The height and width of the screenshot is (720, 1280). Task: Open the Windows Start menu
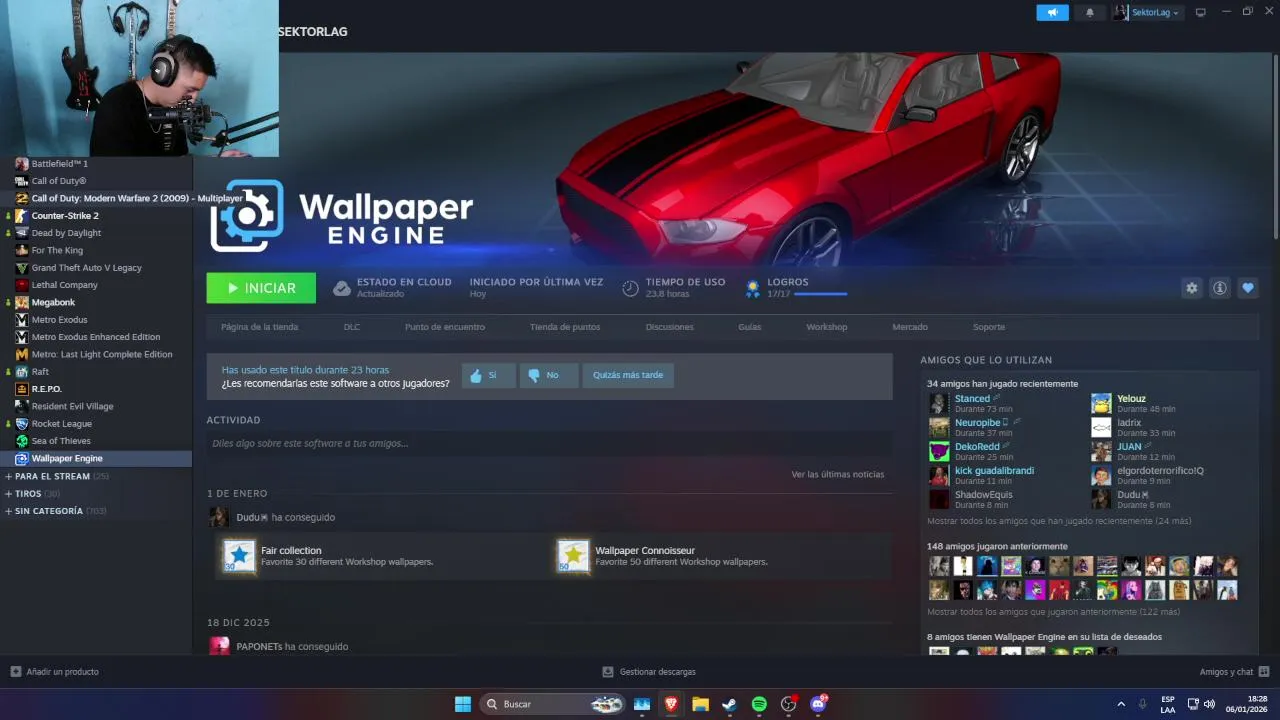(x=463, y=704)
